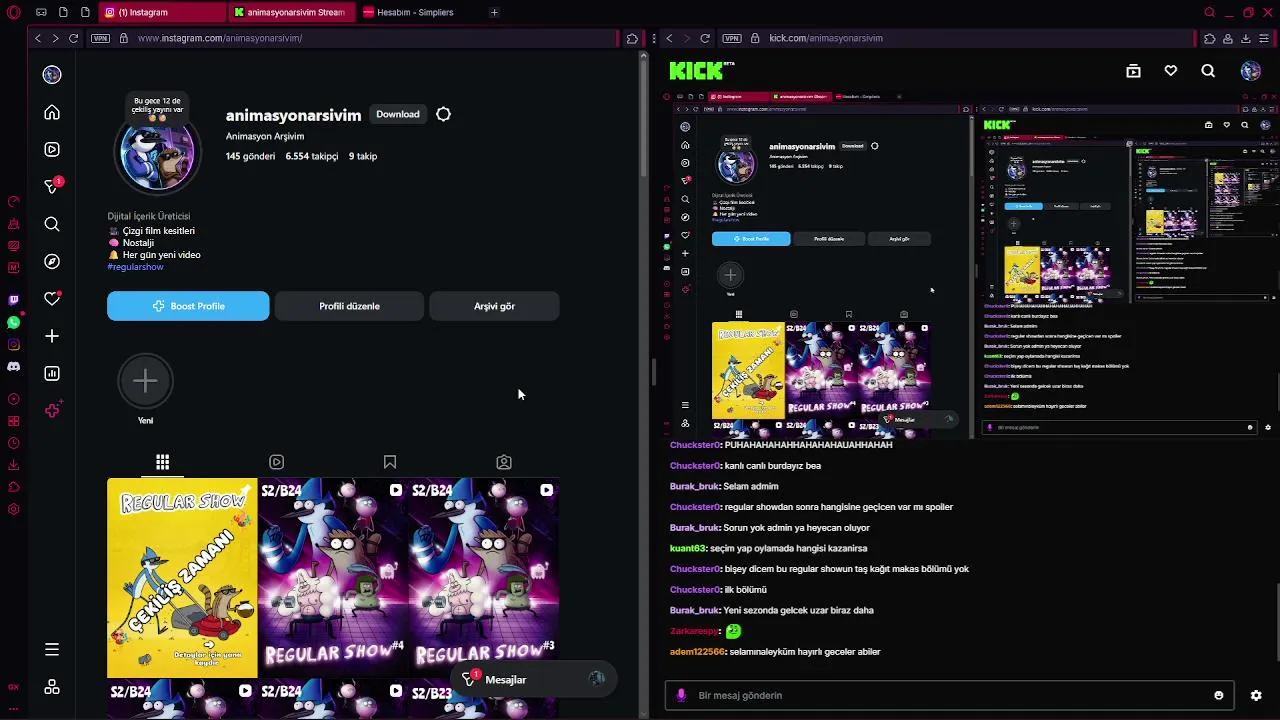Click the Download button by username
Screen dimensions: 1280x720
(398, 114)
